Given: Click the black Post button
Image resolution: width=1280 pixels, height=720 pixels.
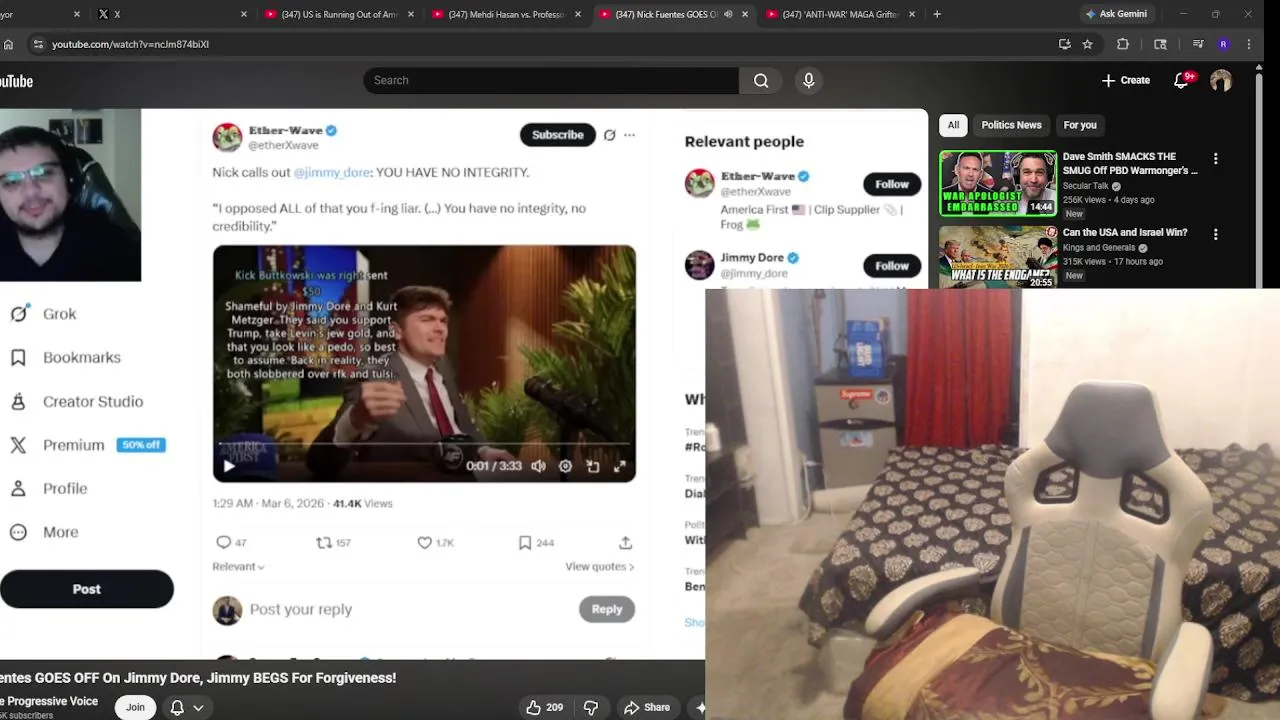Looking at the screenshot, I should coord(86,589).
